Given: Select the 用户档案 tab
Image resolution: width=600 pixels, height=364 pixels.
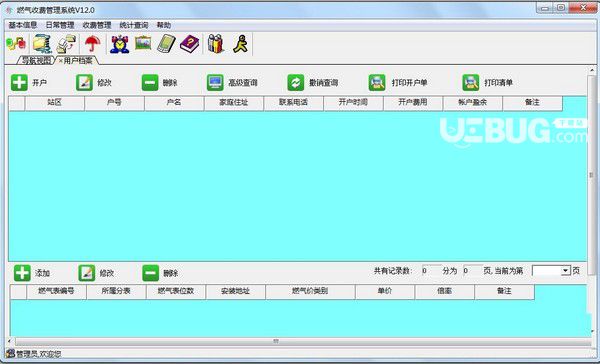Looking at the screenshot, I should coord(78,60).
